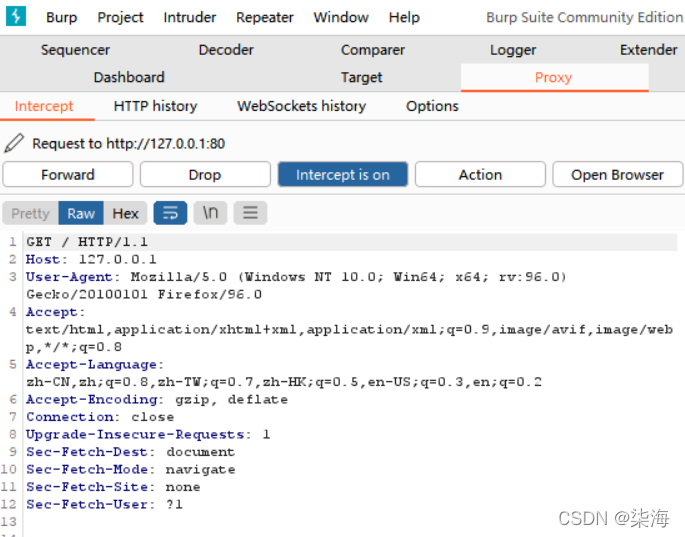Open the Help menu
Screen dimensions: 685x537
[404, 17]
